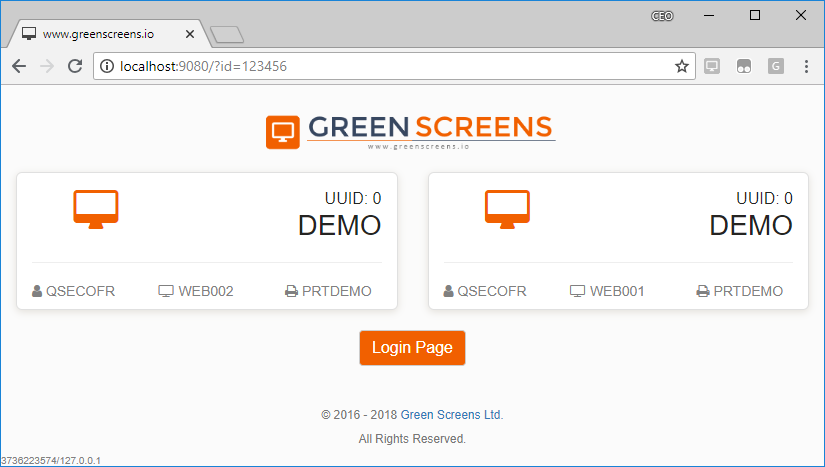Open site info icon in address bar
This screenshot has width=825, height=467.
(x=107, y=66)
